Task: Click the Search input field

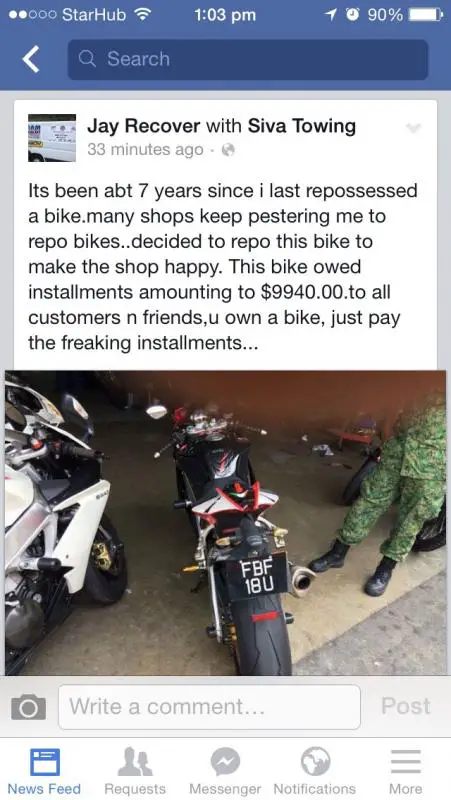Action: [248, 60]
